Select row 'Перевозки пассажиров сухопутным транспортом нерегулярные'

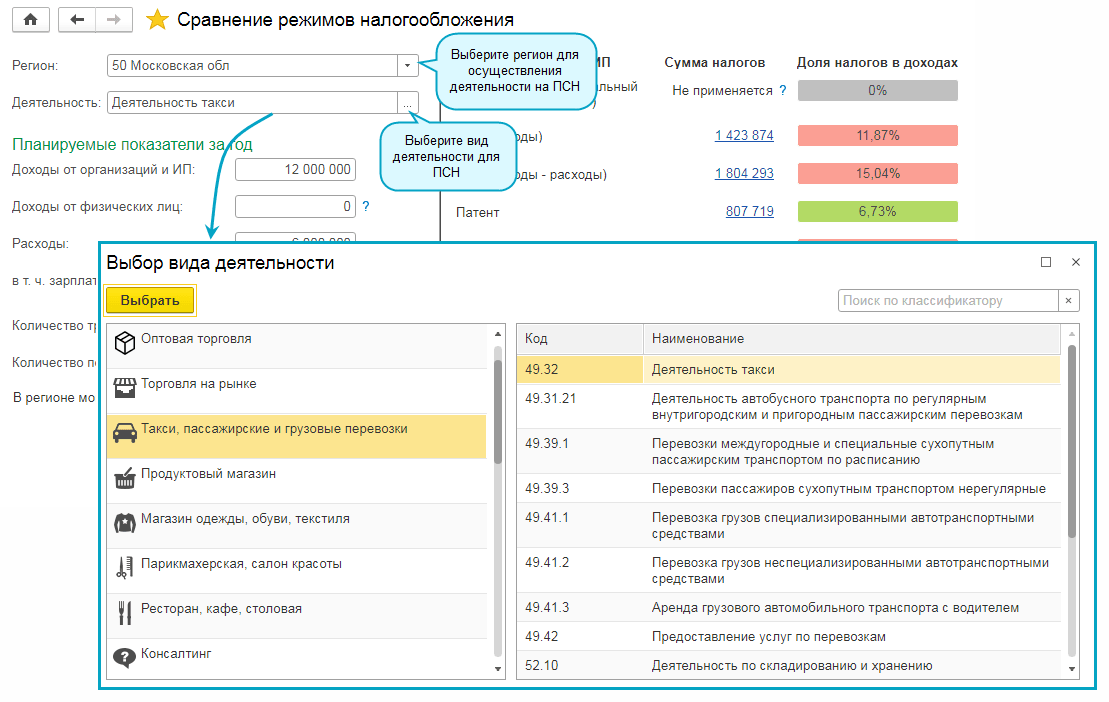point(789,489)
